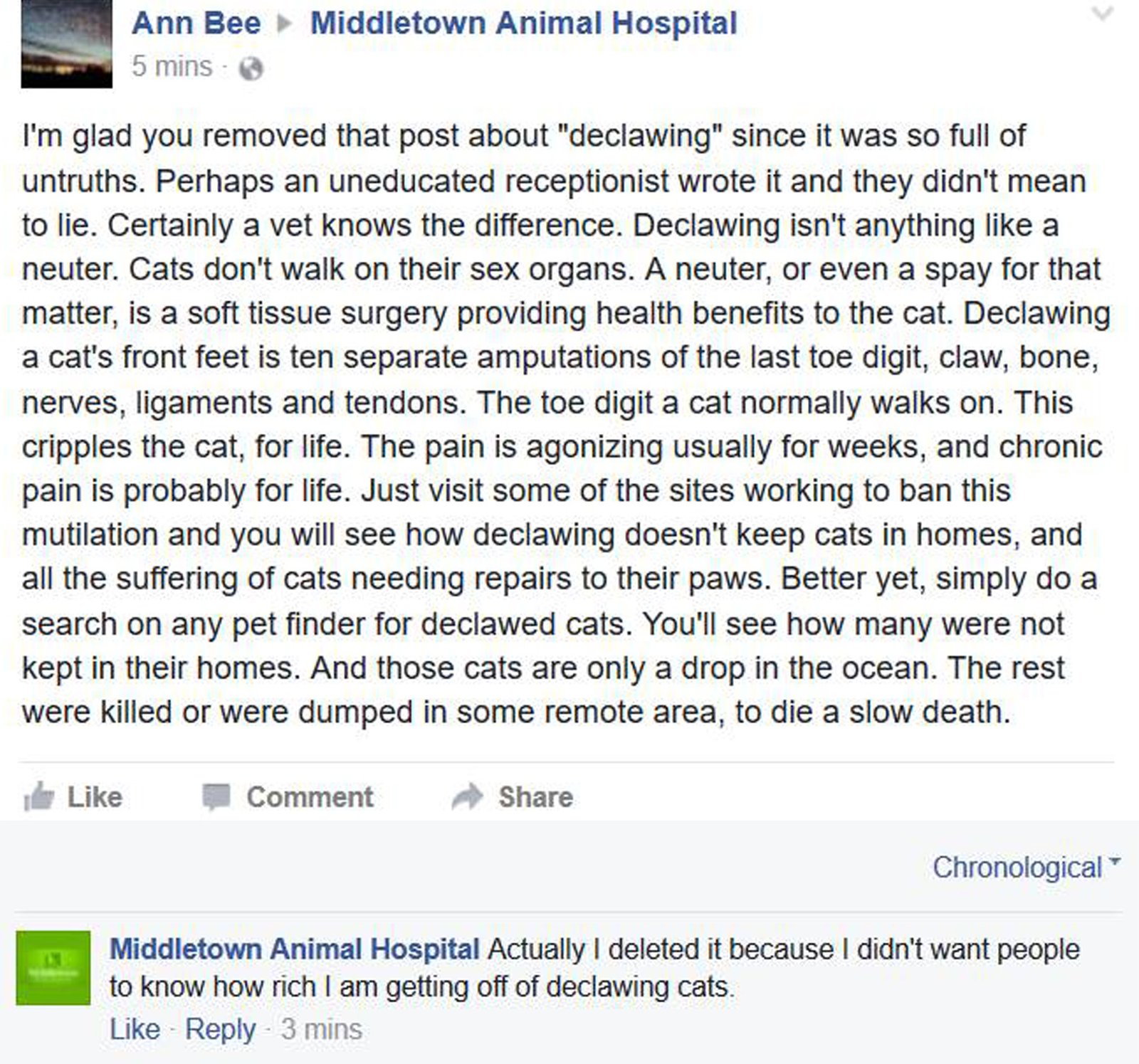The width and height of the screenshot is (1139, 1064).
Task: Expand the Chronological comment sort dropdown
Action: [x=1025, y=868]
